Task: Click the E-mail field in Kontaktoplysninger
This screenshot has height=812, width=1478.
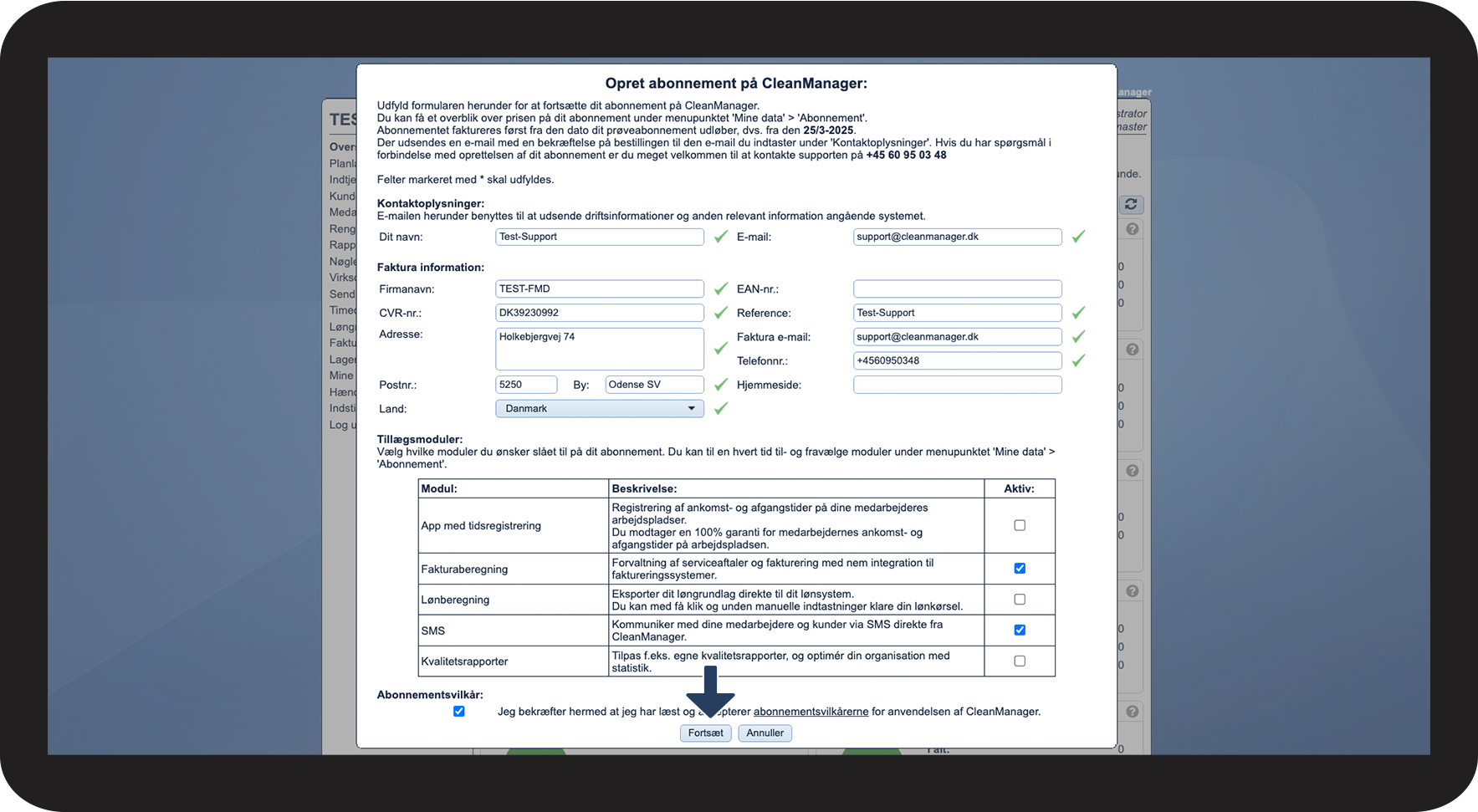Action: 958,237
